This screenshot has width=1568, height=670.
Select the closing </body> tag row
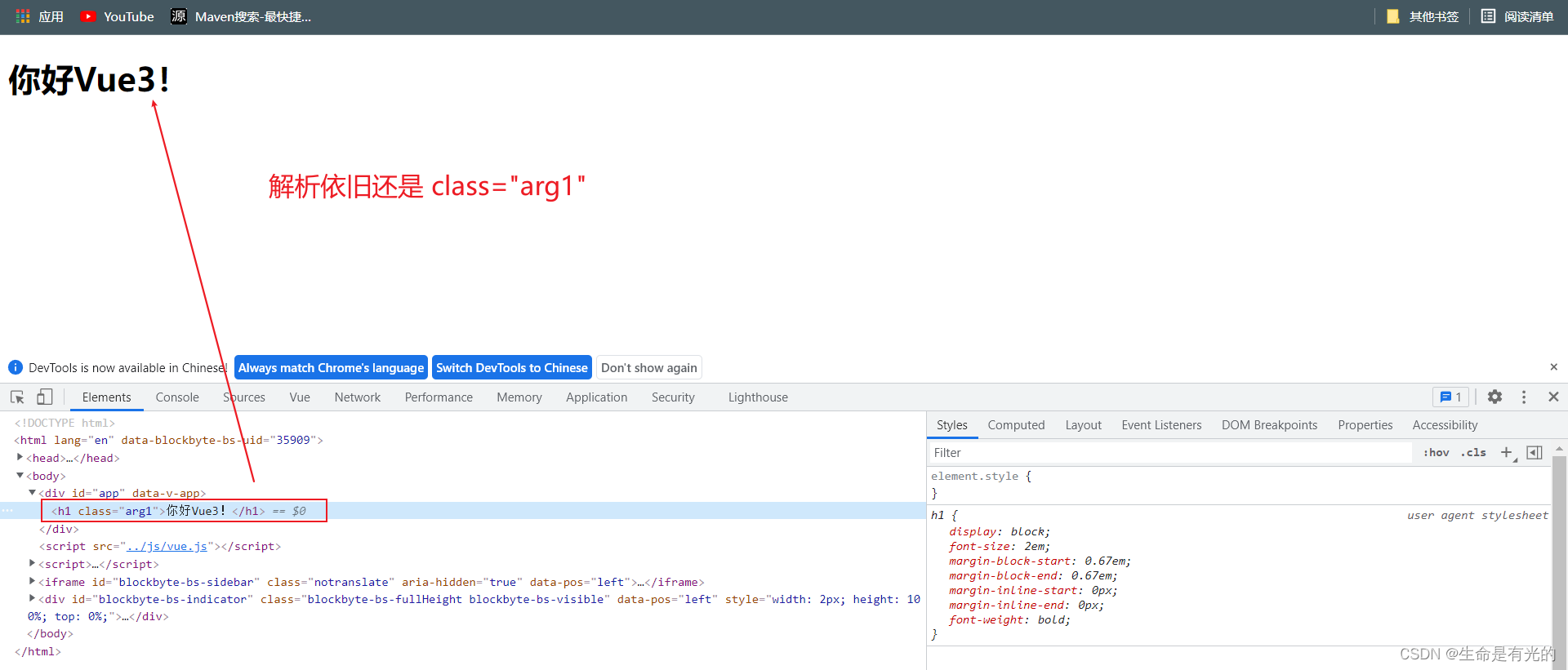(50, 633)
